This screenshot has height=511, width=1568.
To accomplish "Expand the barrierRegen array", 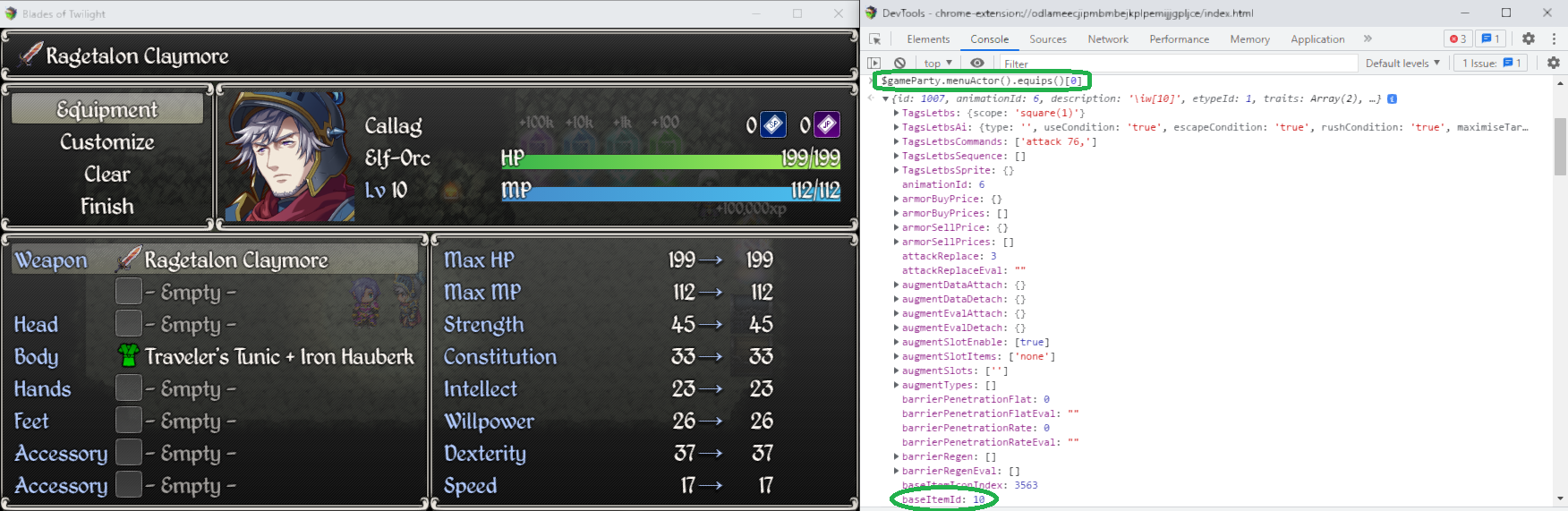I will tap(896, 457).
